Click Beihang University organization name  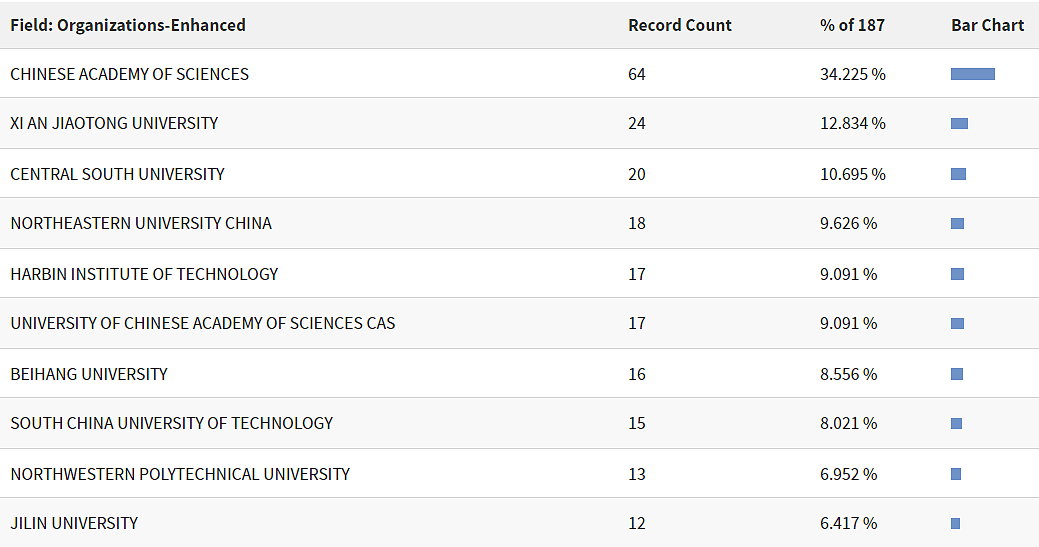(89, 374)
